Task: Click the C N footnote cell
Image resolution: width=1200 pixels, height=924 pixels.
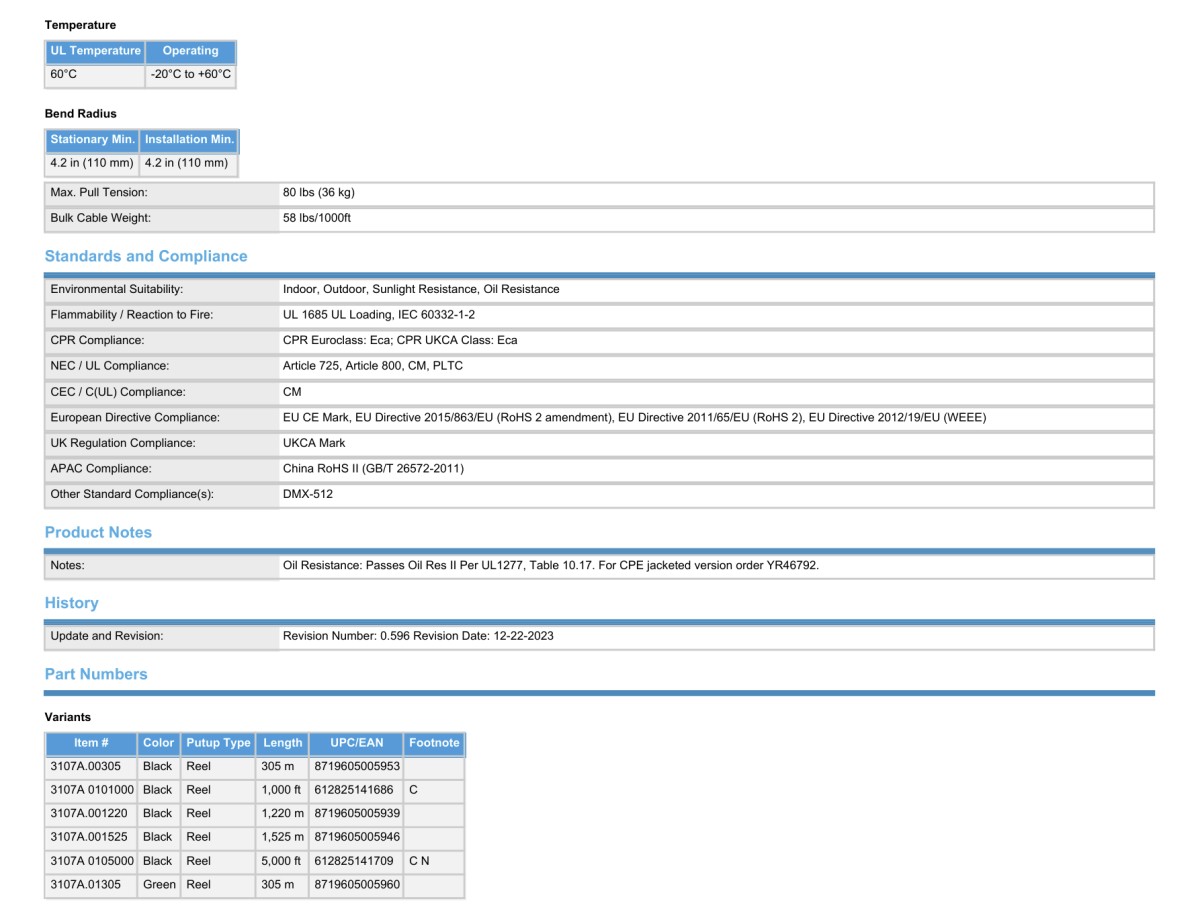Action: click(419, 861)
